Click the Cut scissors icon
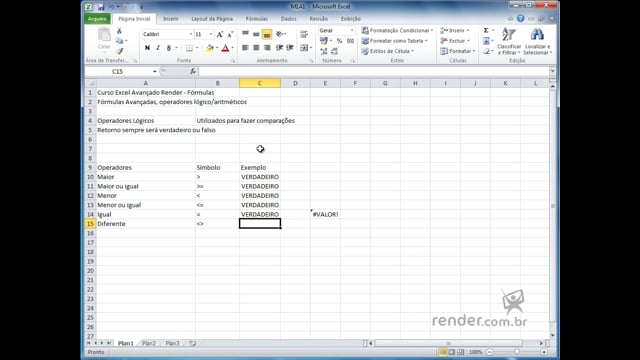 (x=119, y=31)
